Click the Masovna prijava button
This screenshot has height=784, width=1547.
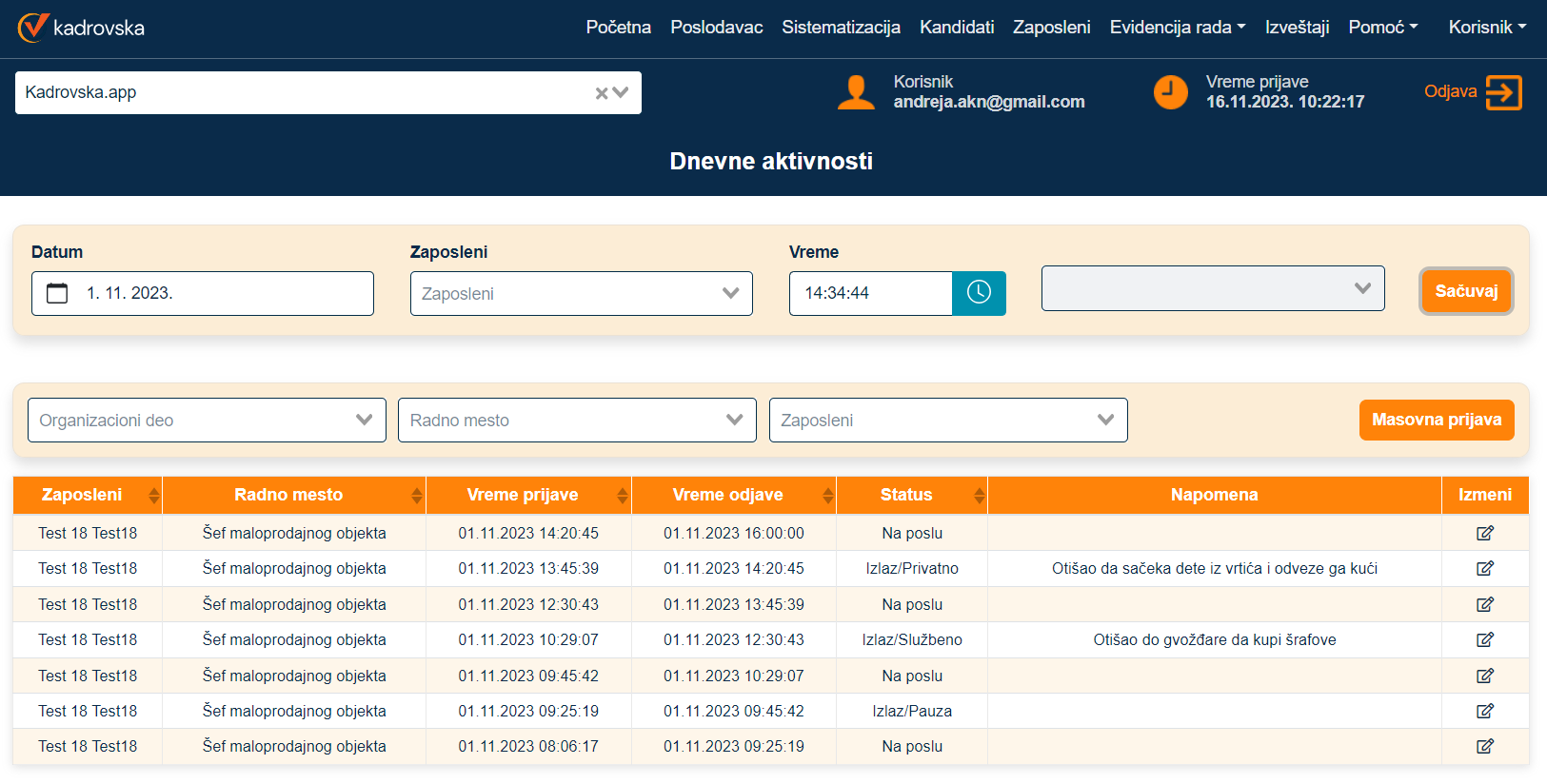tap(1436, 421)
